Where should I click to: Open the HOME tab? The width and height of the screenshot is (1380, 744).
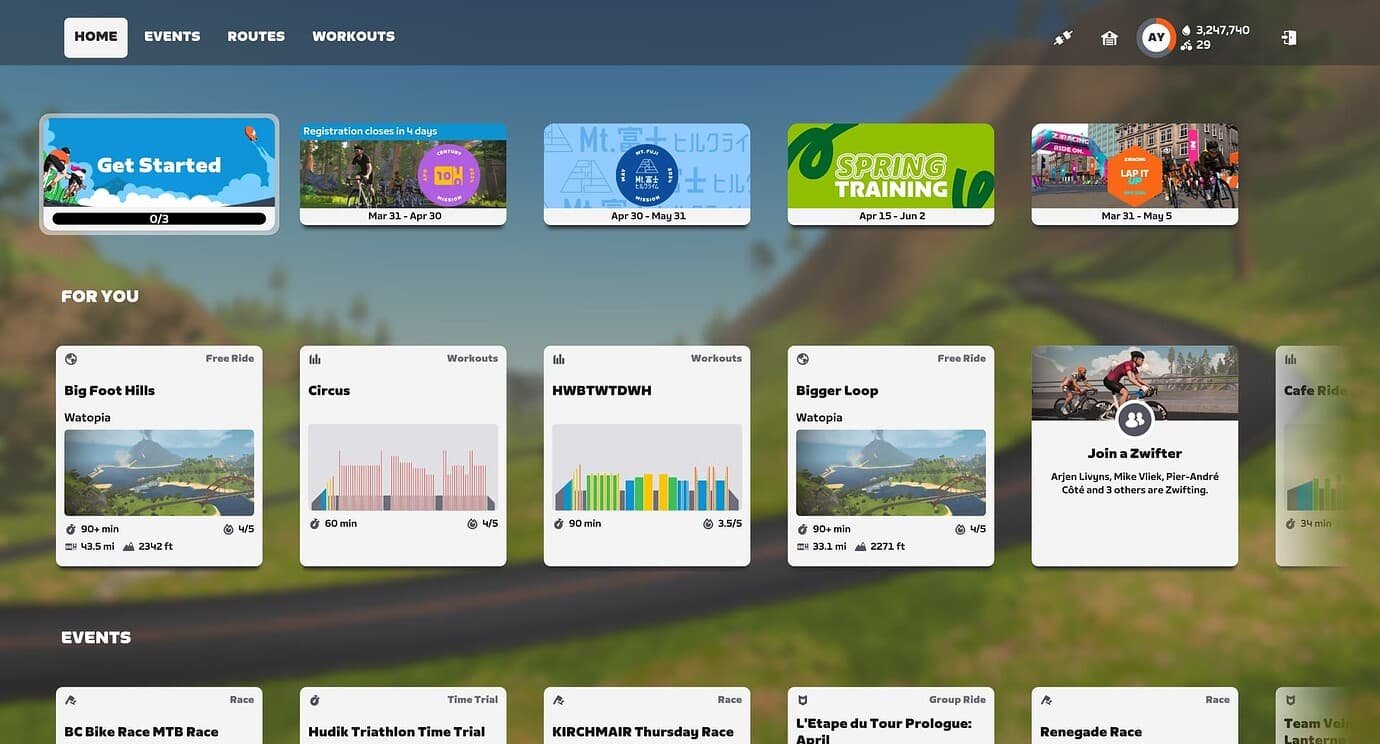coord(96,37)
